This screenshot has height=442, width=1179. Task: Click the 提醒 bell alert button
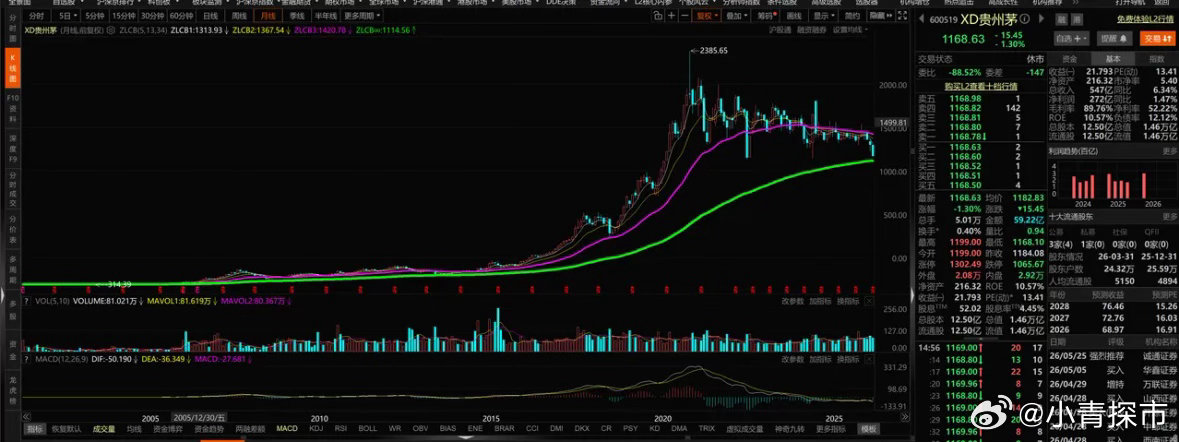tap(1114, 38)
